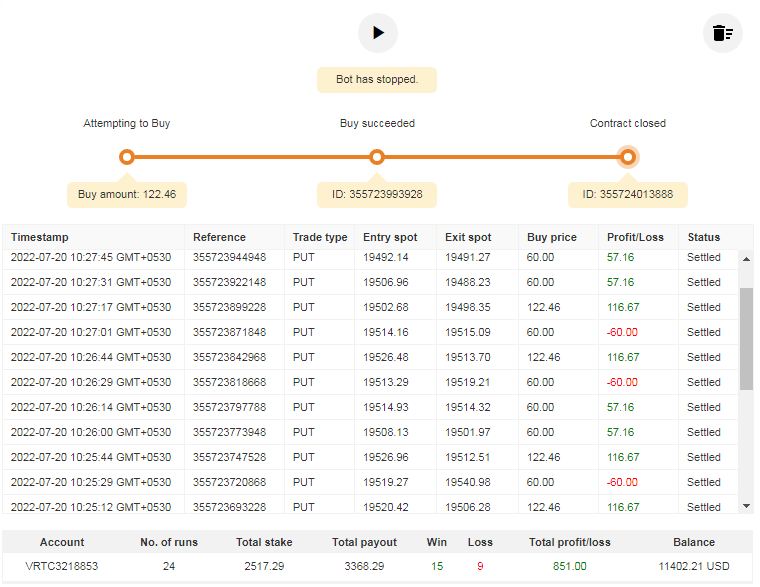Click the Status column header

tap(704, 237)
